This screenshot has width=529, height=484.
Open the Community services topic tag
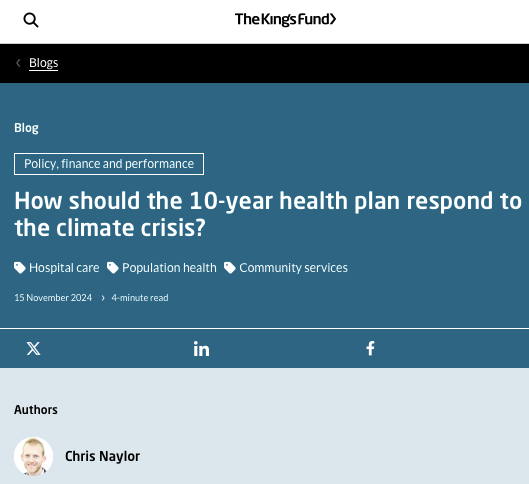click(x=293, y=268)
